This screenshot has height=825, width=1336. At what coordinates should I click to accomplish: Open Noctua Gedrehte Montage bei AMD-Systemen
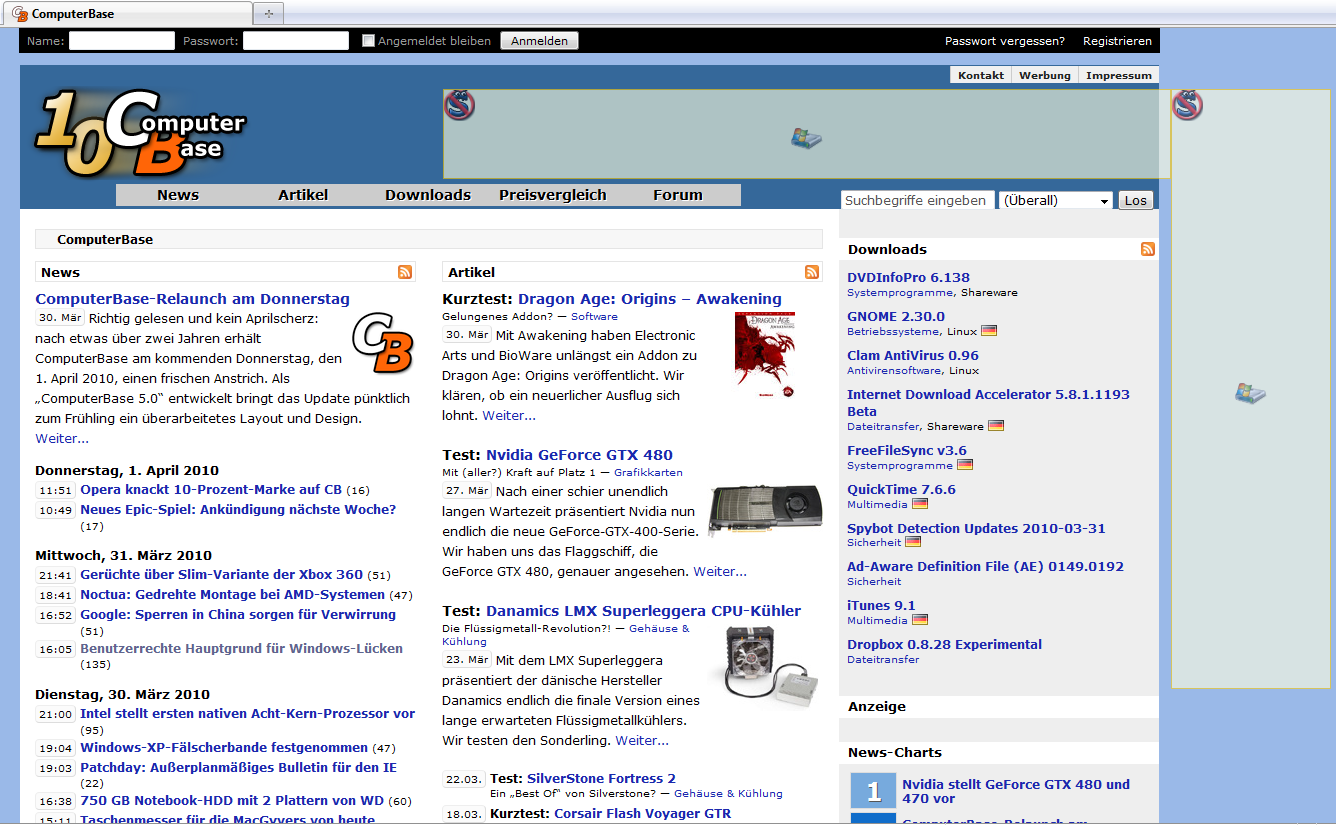232,595
